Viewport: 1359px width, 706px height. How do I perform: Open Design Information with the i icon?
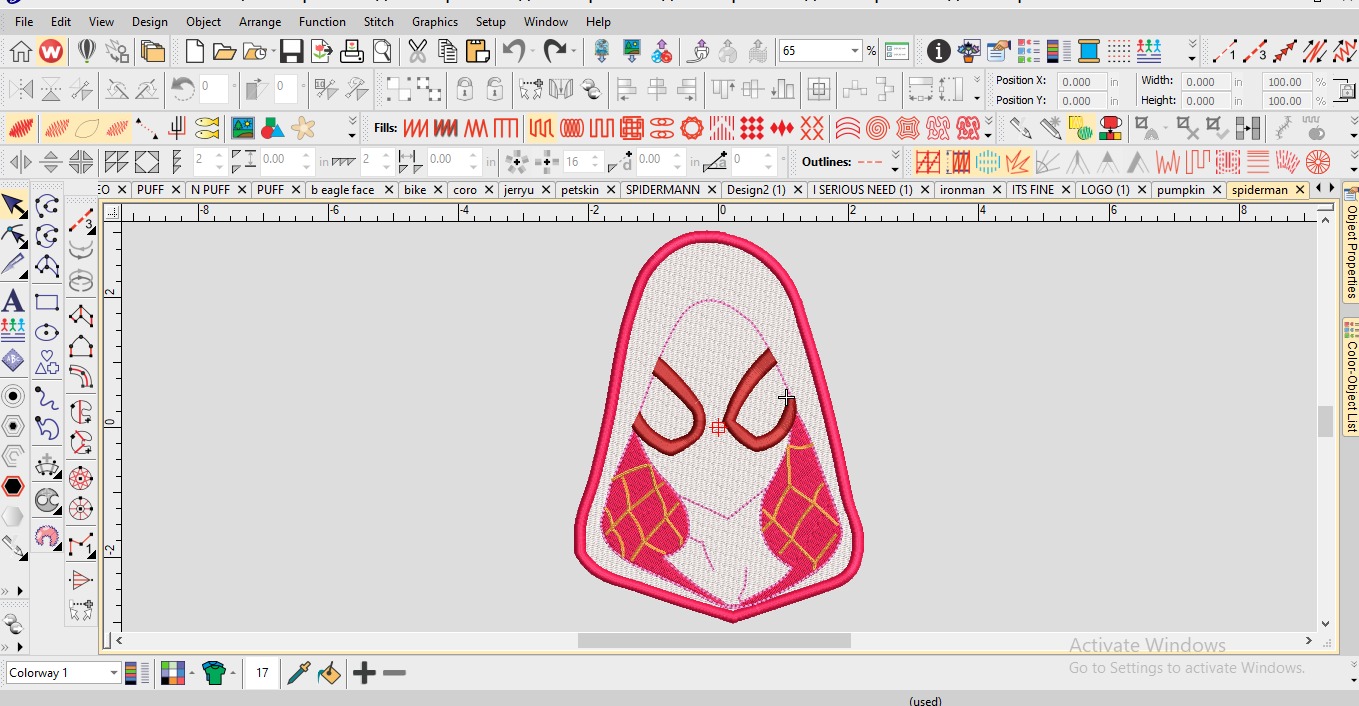click(938, 51)
